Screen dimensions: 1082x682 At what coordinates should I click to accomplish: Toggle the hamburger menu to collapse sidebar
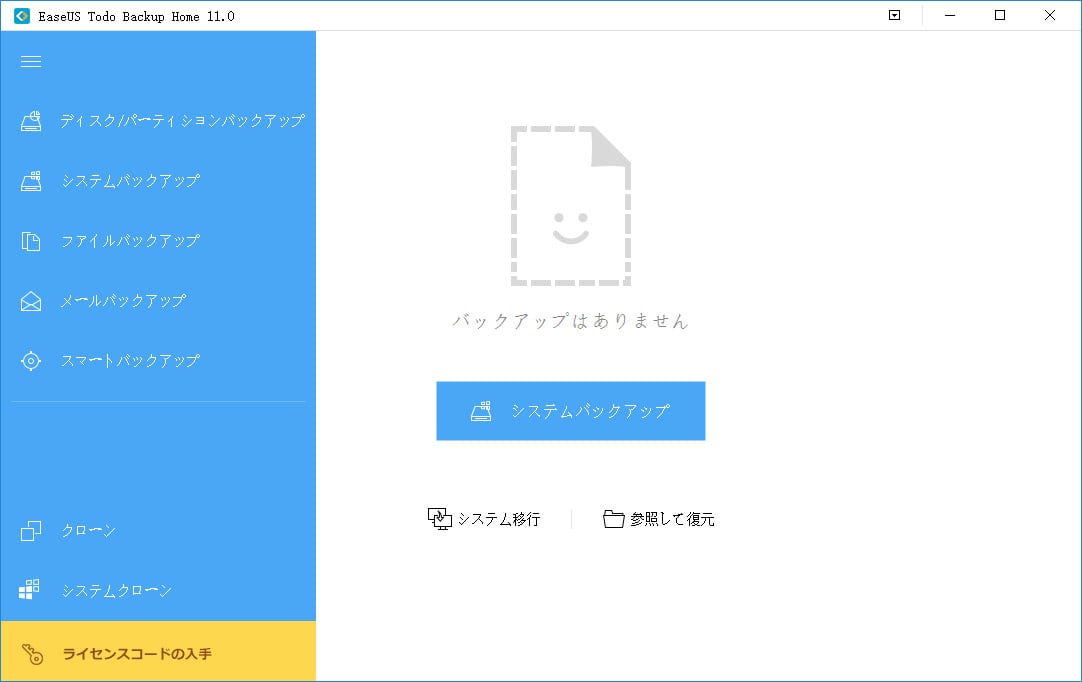click(x=31, y=62)
